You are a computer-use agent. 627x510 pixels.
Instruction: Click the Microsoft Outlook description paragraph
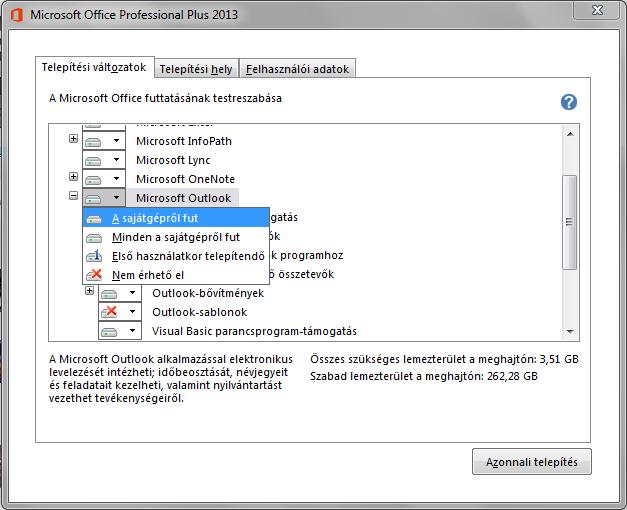171,379
